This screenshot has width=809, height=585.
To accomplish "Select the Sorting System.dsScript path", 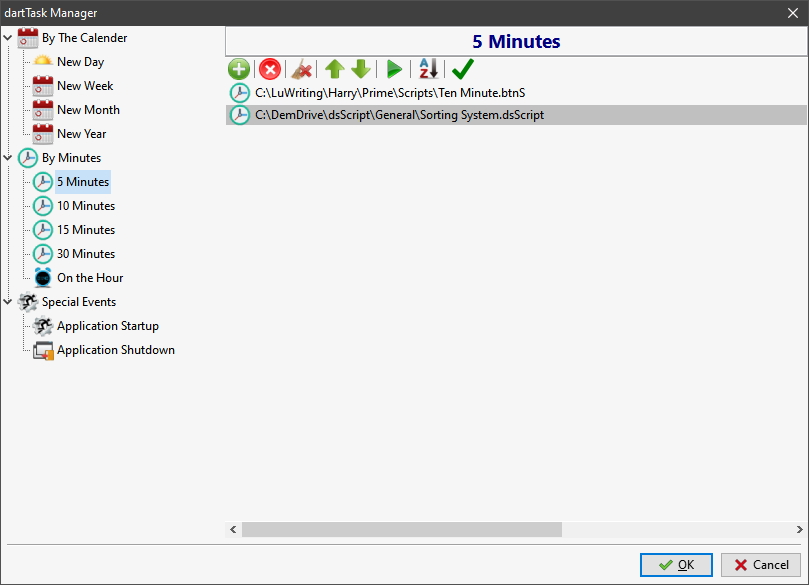I will pyautogui.click(x=399, y=115).
